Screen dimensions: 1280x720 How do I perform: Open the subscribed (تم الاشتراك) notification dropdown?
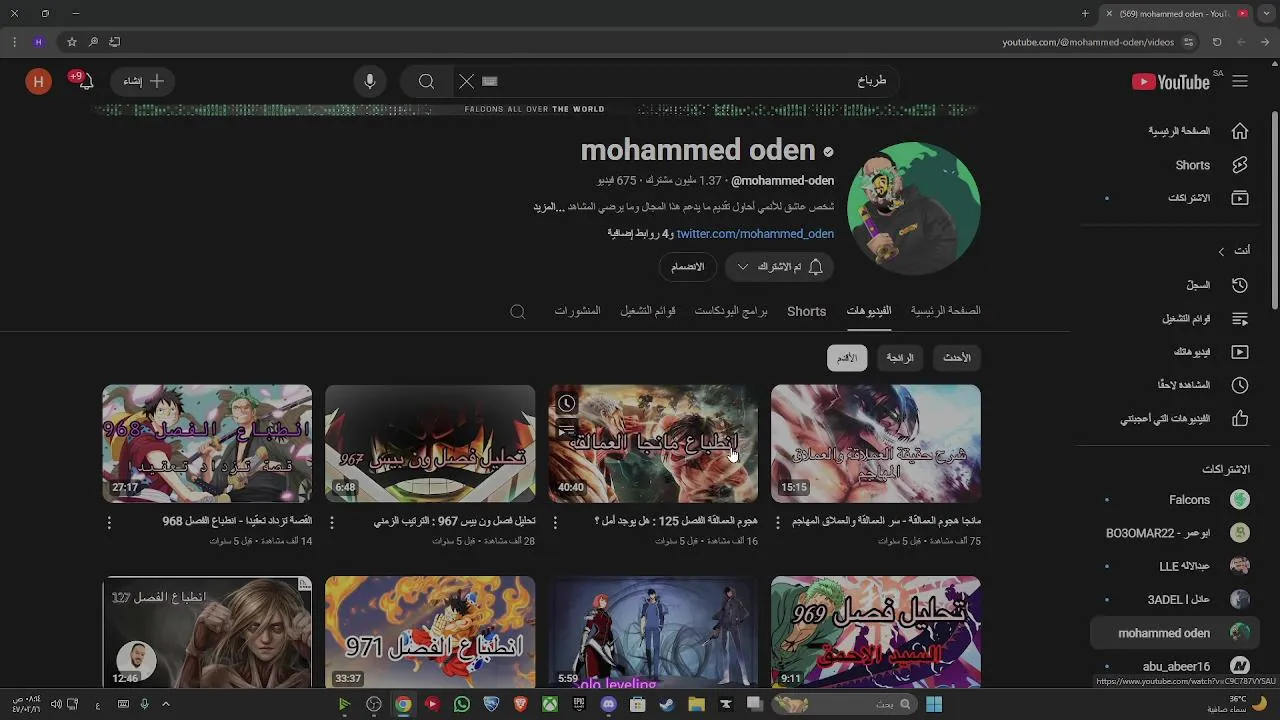click(780, 267)
